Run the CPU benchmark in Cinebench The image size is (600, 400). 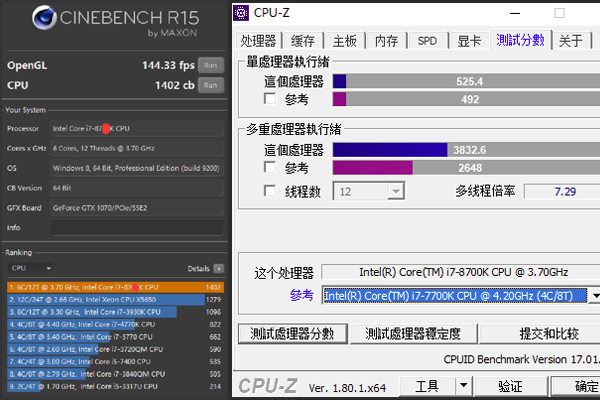[210, 85]
